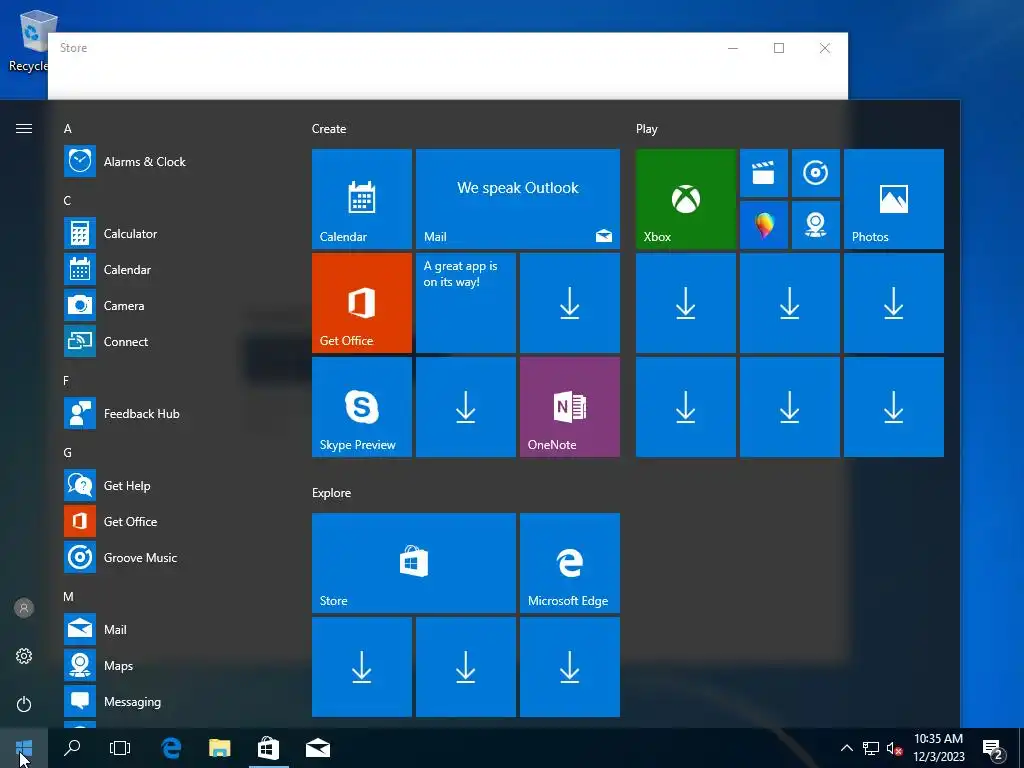Open taskbar Search magnifier
The image size is (1024, 768).
(x=72, y=748)
